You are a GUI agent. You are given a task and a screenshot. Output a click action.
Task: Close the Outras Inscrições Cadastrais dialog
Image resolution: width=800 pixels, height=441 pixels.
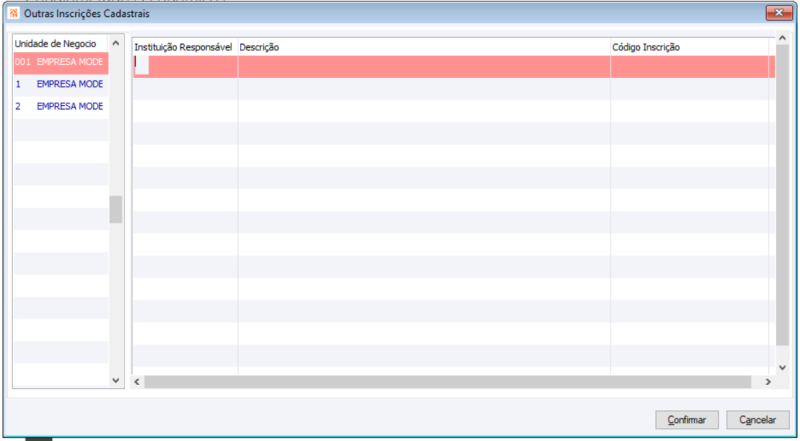(x=779, y=13)
